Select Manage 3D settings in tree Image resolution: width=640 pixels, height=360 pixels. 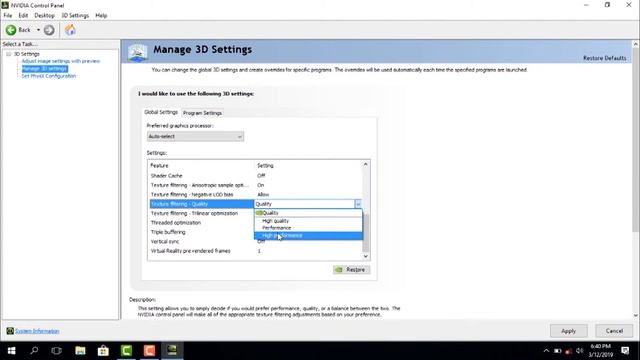44,69
